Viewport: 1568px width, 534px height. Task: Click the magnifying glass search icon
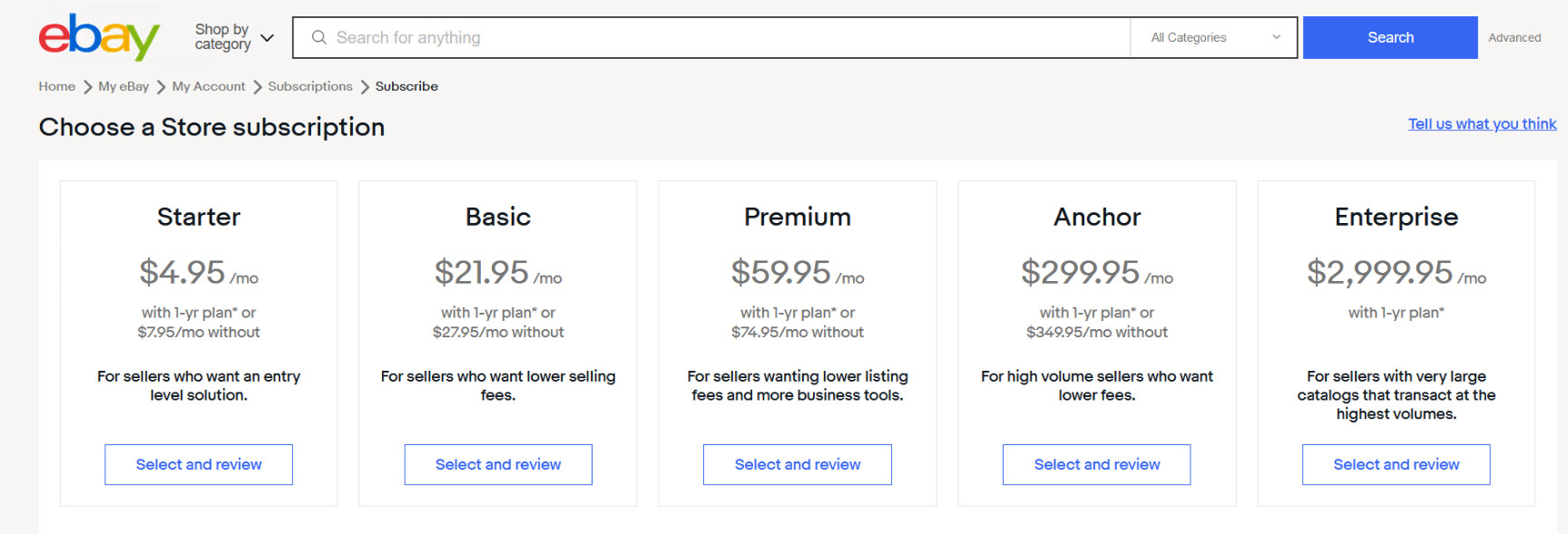318,37
